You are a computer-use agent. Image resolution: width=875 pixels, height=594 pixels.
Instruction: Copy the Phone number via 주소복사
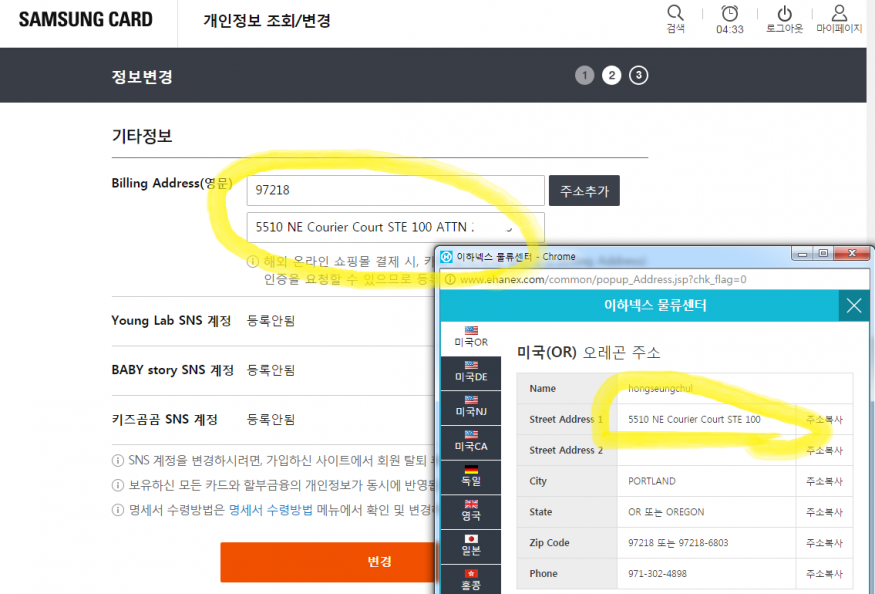[x=824, y=573]
